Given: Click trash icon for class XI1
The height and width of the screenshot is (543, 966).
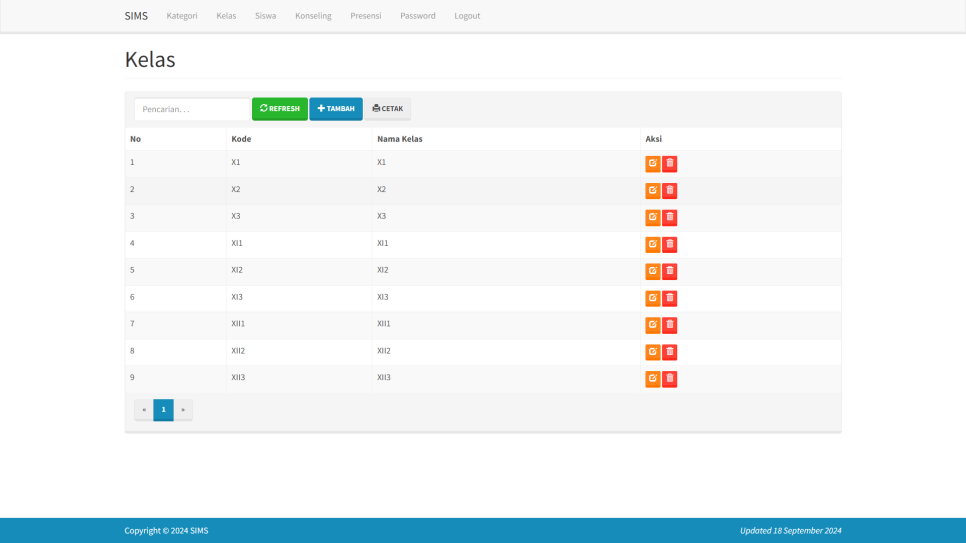Looking at the screenshot, I should (x=669, y=245).
